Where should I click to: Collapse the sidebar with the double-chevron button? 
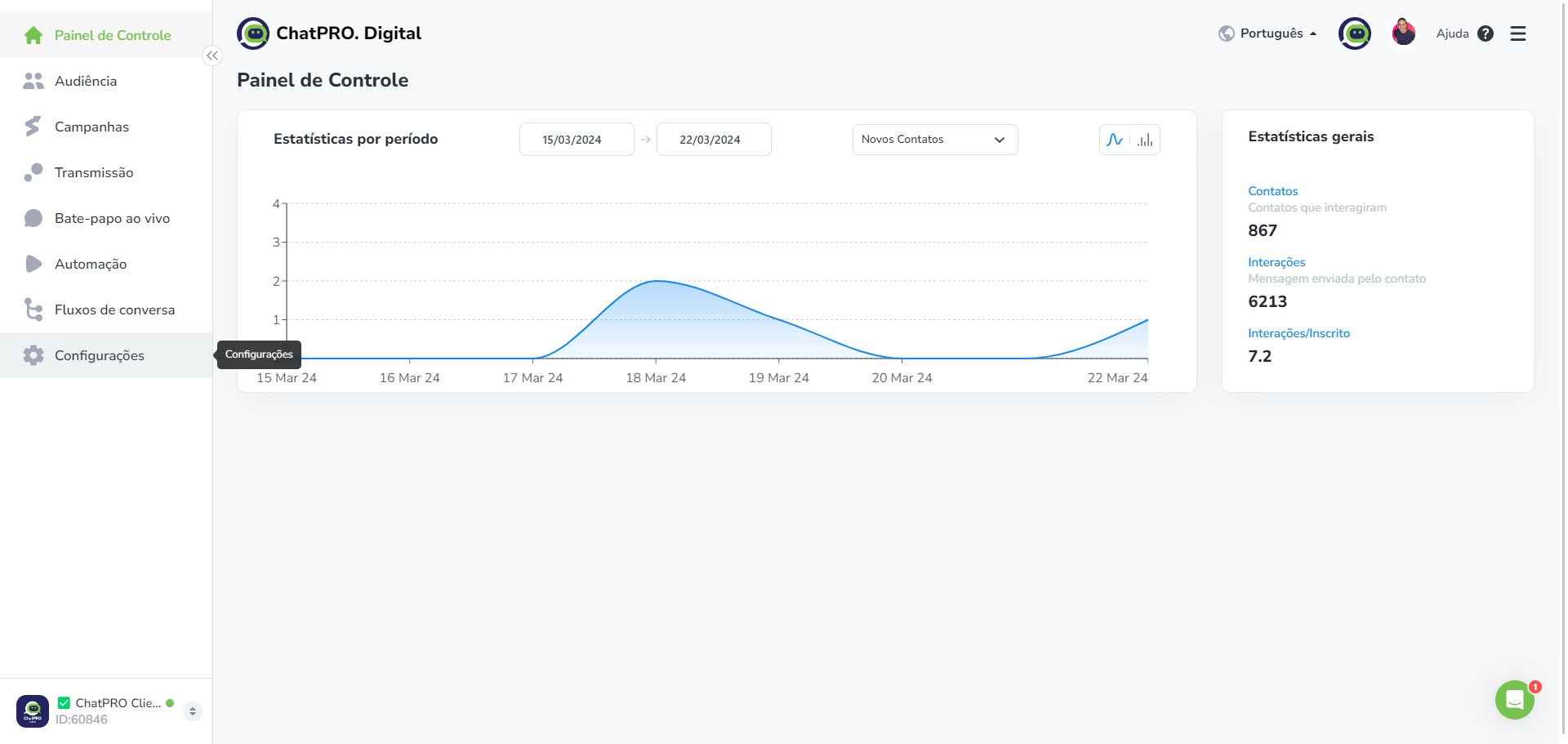pos(212,56)
